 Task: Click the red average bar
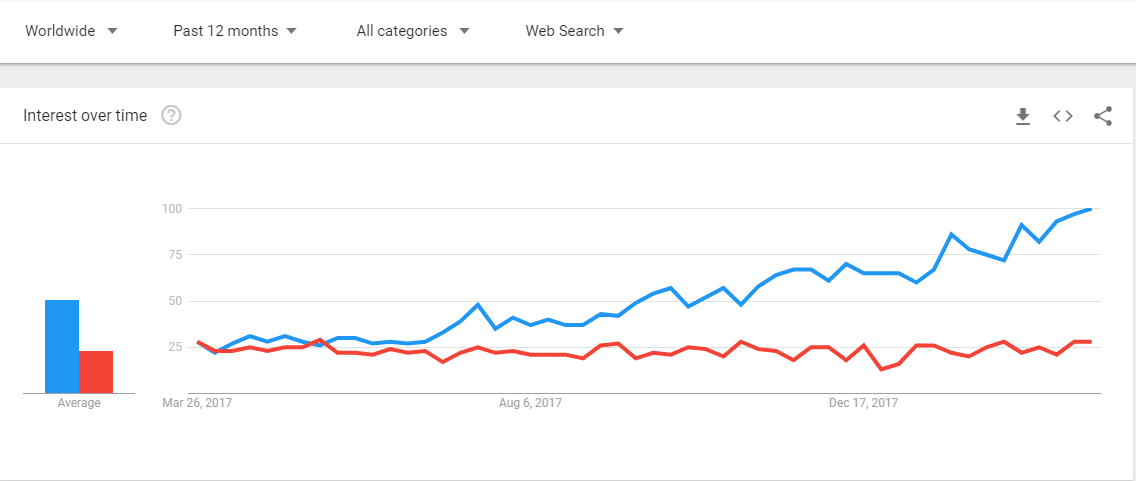tap(96, 371)
